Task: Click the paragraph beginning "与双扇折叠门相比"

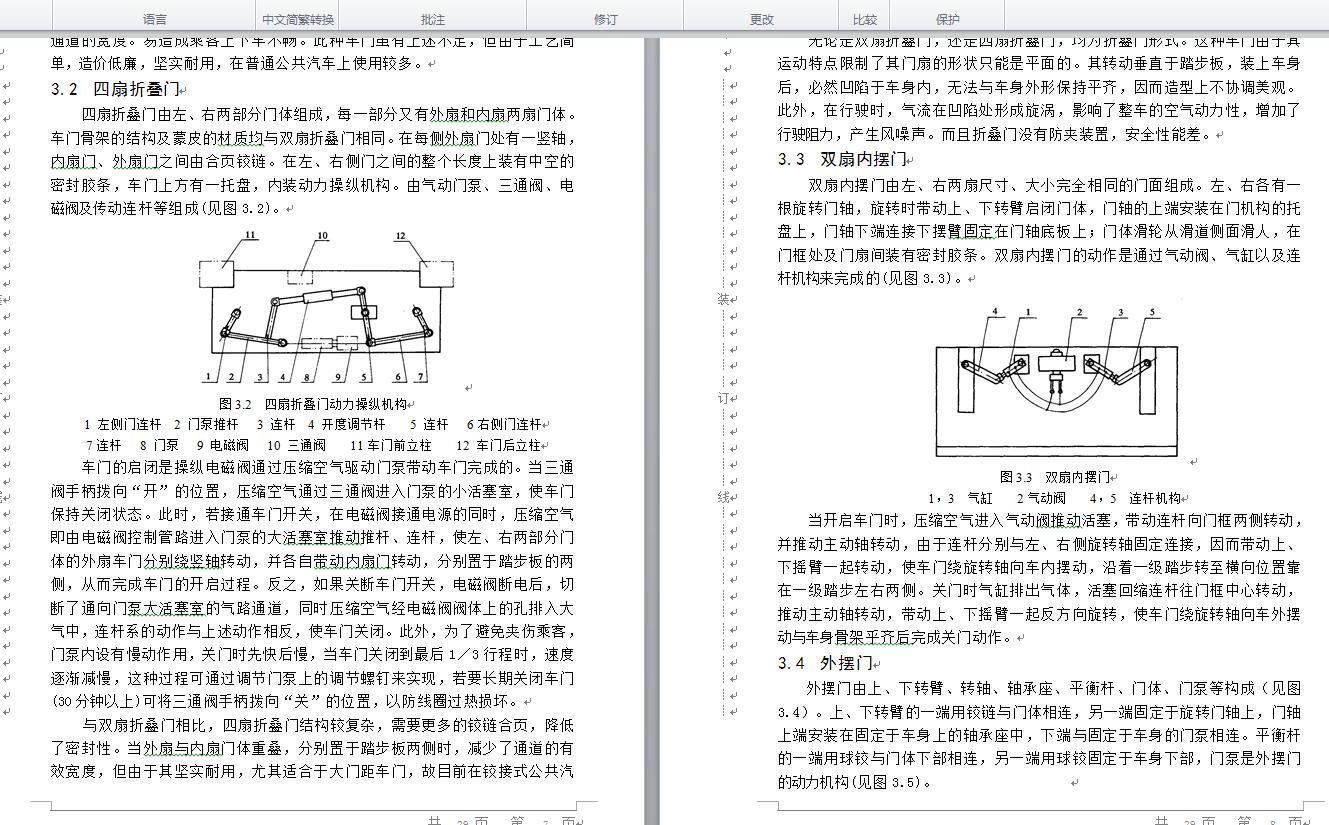Action: 312,747
